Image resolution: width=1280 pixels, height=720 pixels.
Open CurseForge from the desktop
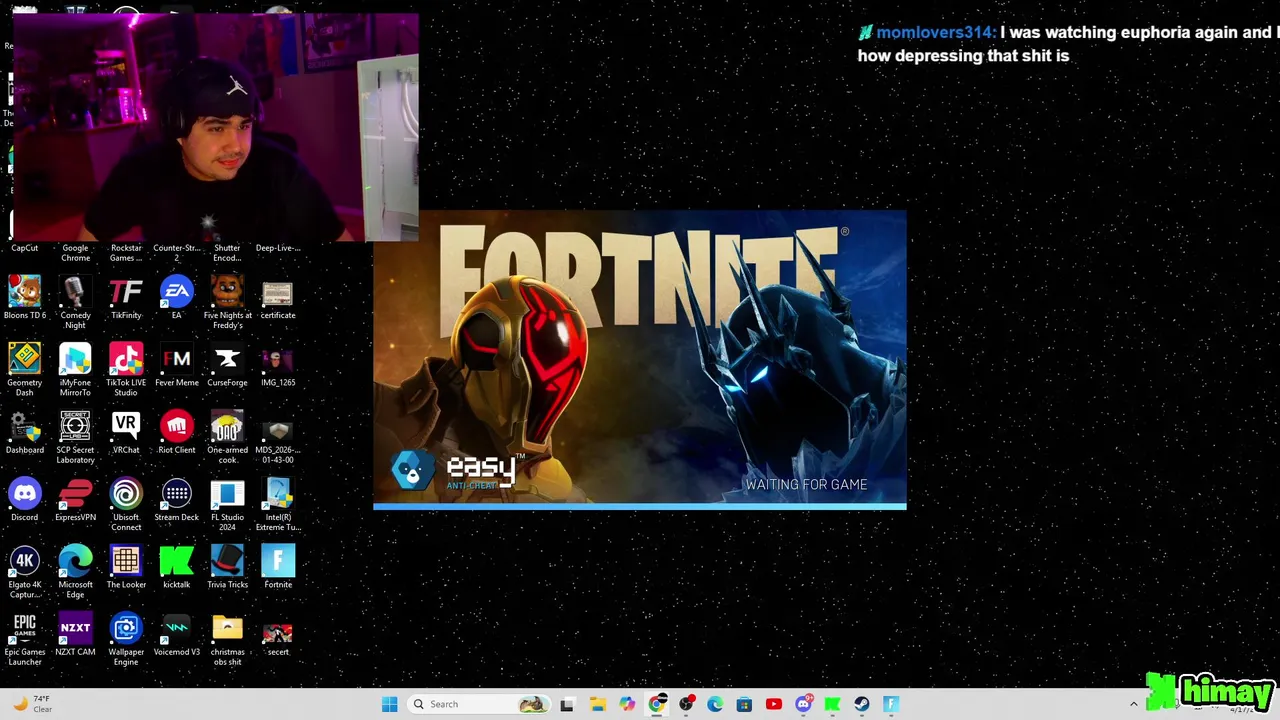[x=227, y=365]
